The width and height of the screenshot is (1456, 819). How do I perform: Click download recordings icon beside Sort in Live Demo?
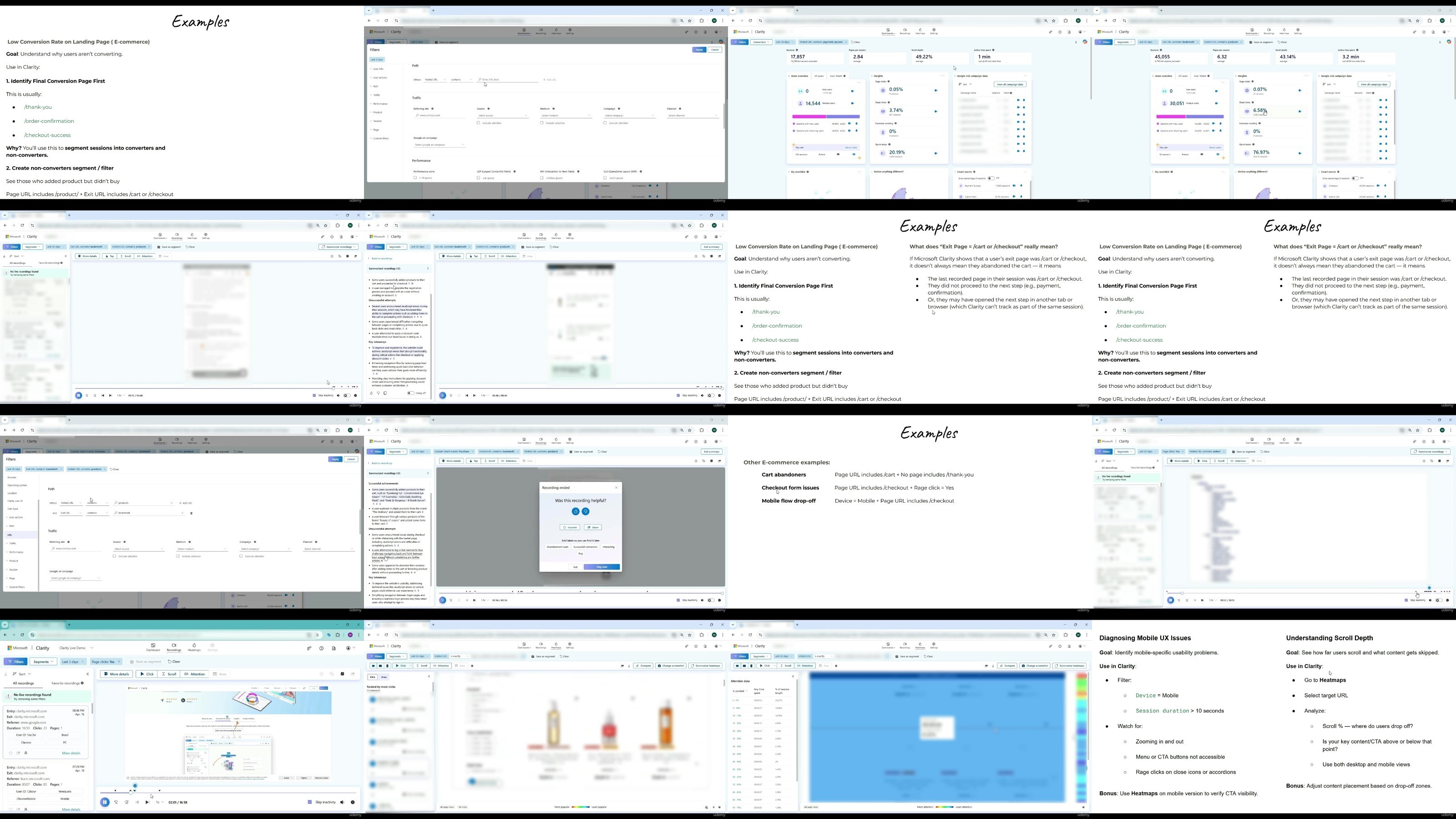pos(5,674)
